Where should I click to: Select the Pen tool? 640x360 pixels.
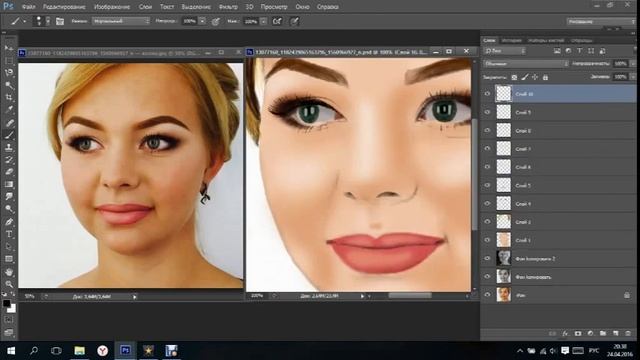pos(9,222)
